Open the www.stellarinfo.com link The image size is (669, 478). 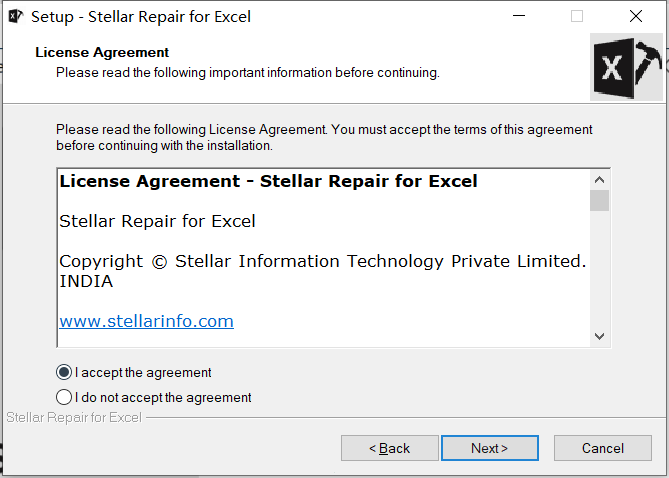click(146, 321)
